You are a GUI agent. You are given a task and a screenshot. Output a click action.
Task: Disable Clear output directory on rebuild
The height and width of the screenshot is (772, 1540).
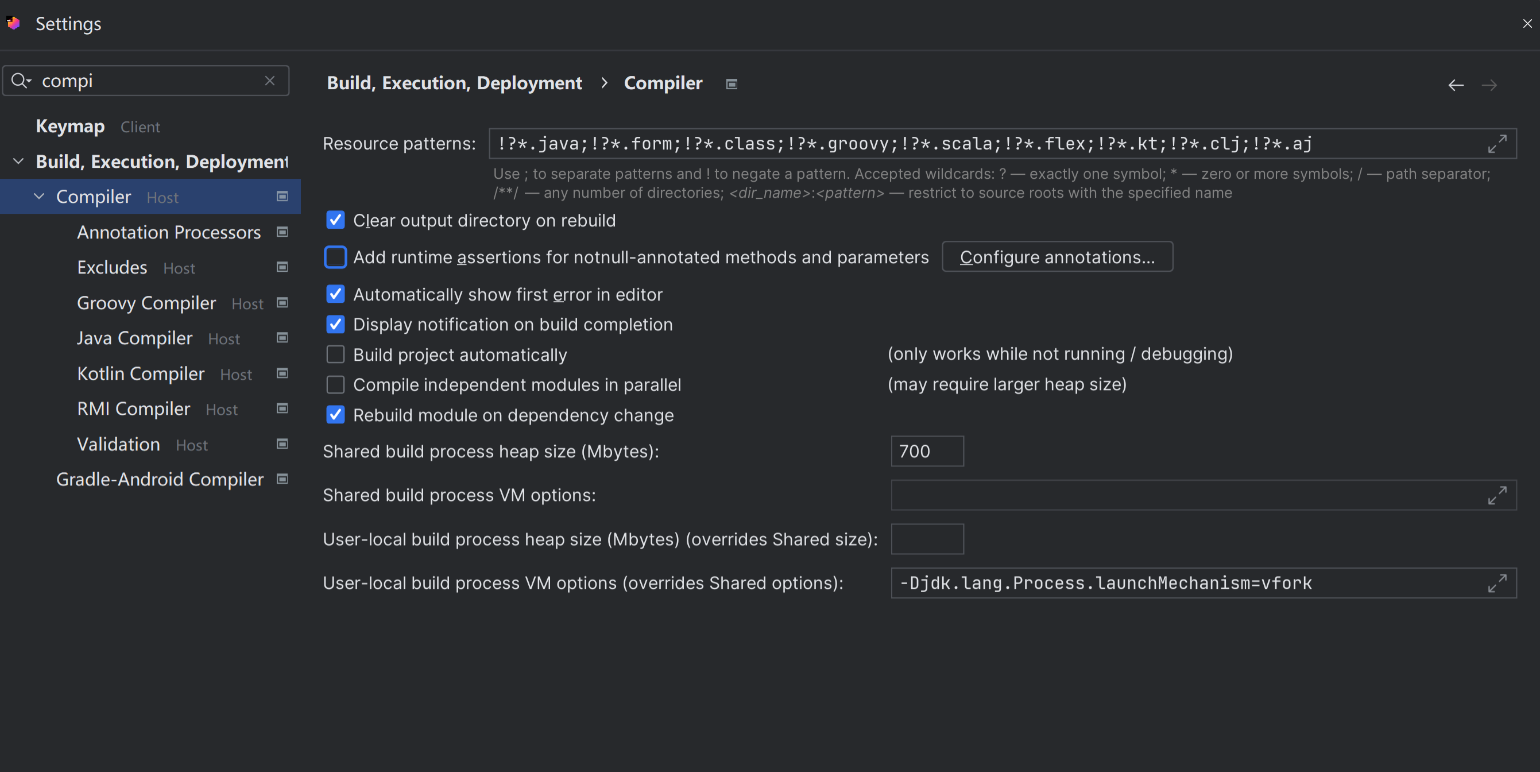coord(336,221)
